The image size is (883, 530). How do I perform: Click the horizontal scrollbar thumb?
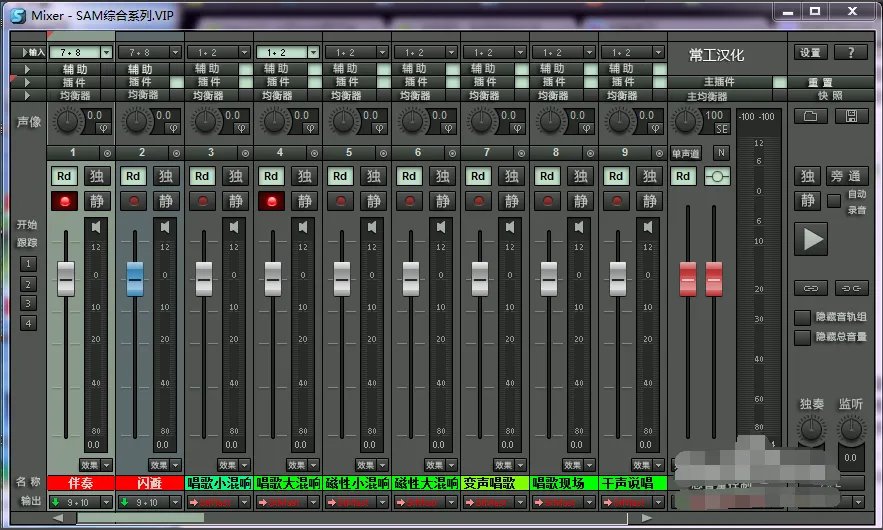tap(141, 518)
